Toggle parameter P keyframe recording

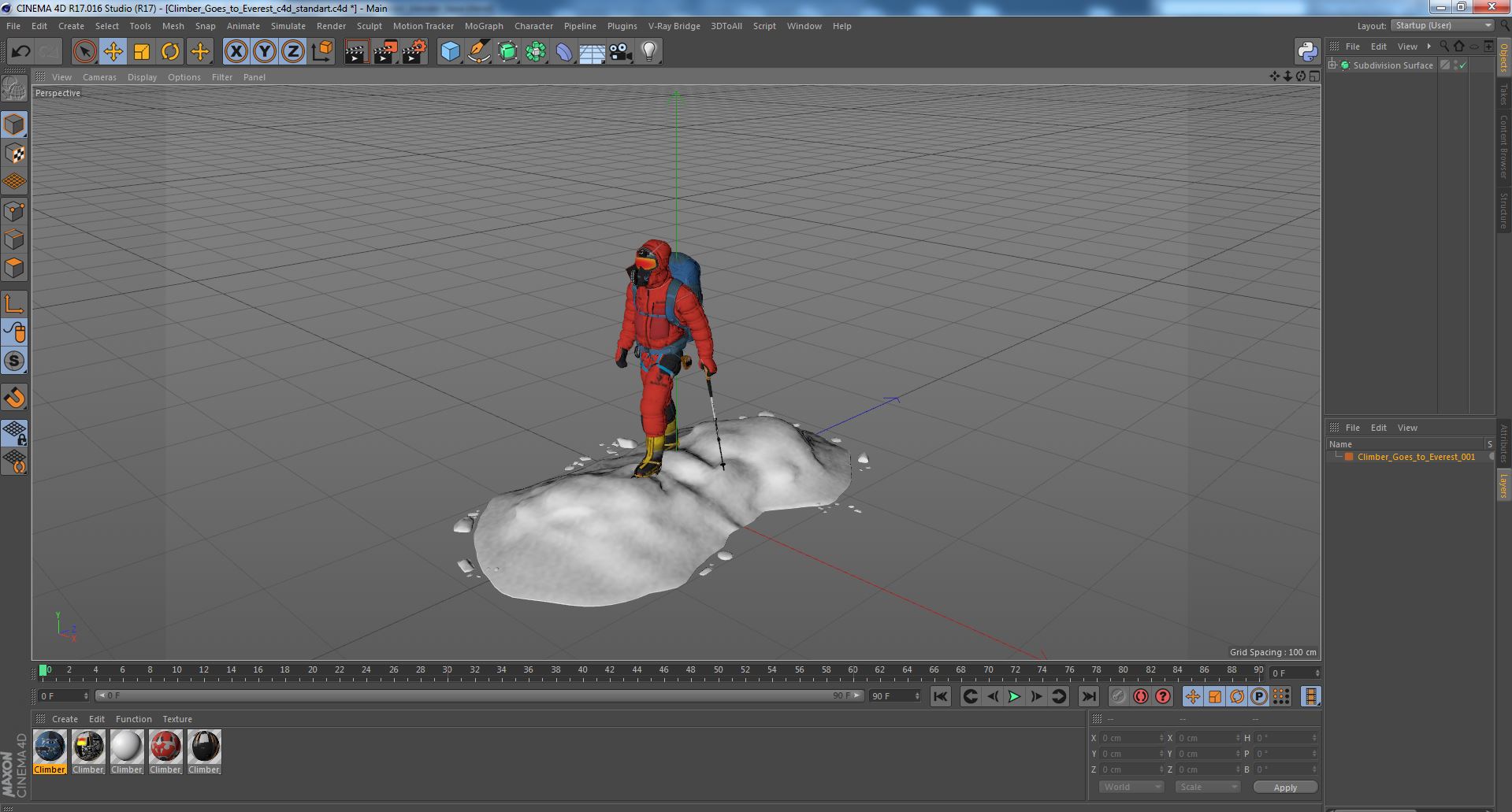tap(1259, 696)
